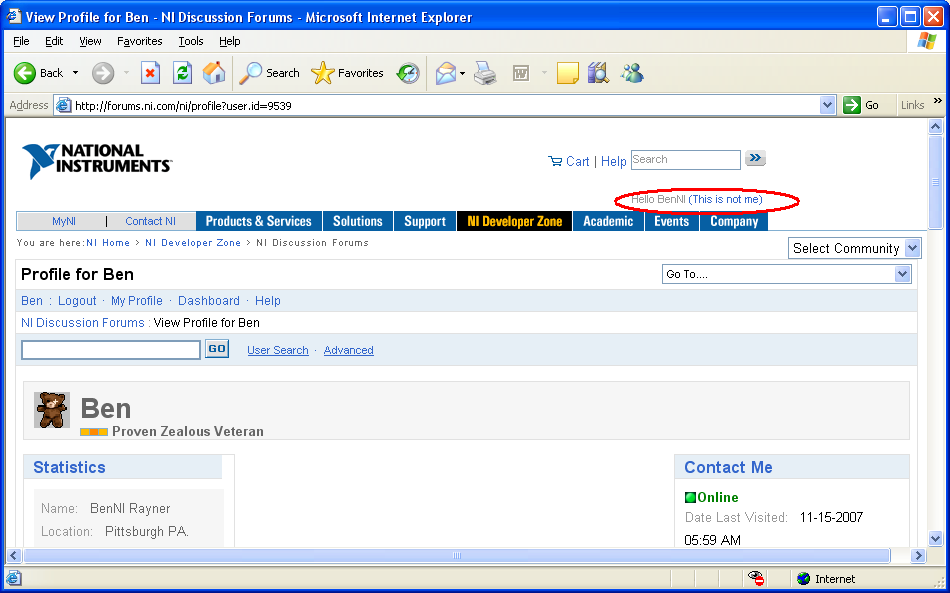This screenshot has width=950, height=593.
Task: Select the NI Developer Zone tab
Action: click(x=514, y=221)
